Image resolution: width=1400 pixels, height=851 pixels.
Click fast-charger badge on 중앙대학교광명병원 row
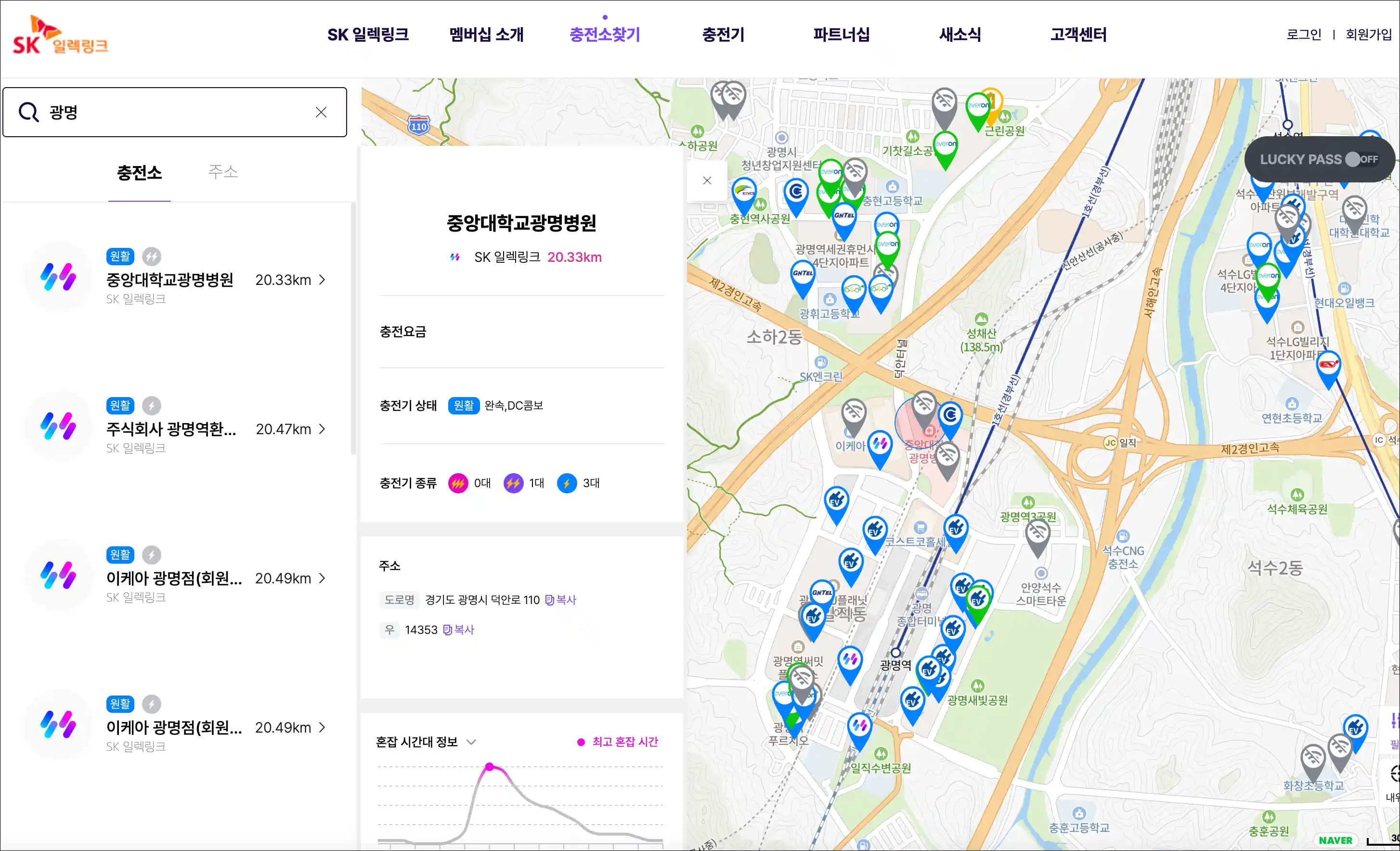coord(151,257)
